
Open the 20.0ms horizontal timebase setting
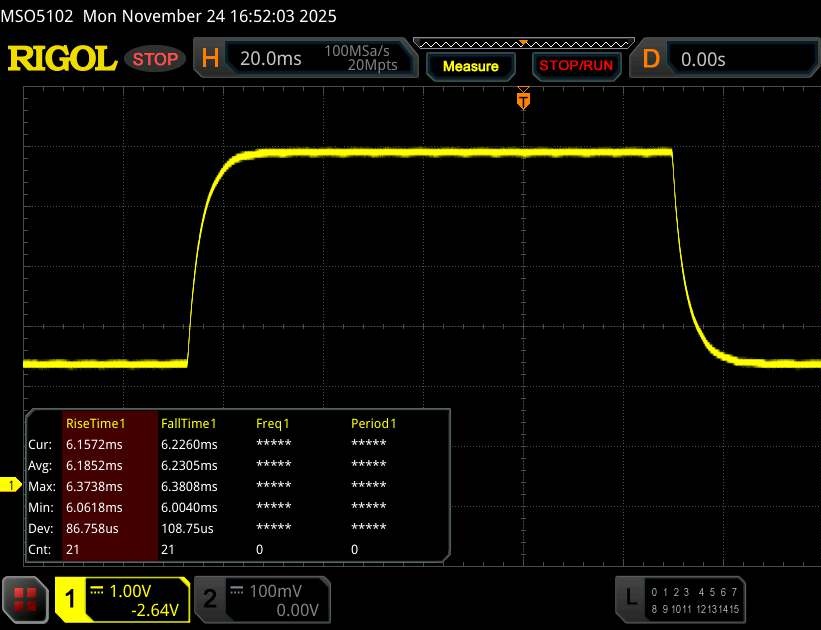click(x=270, y=59)
